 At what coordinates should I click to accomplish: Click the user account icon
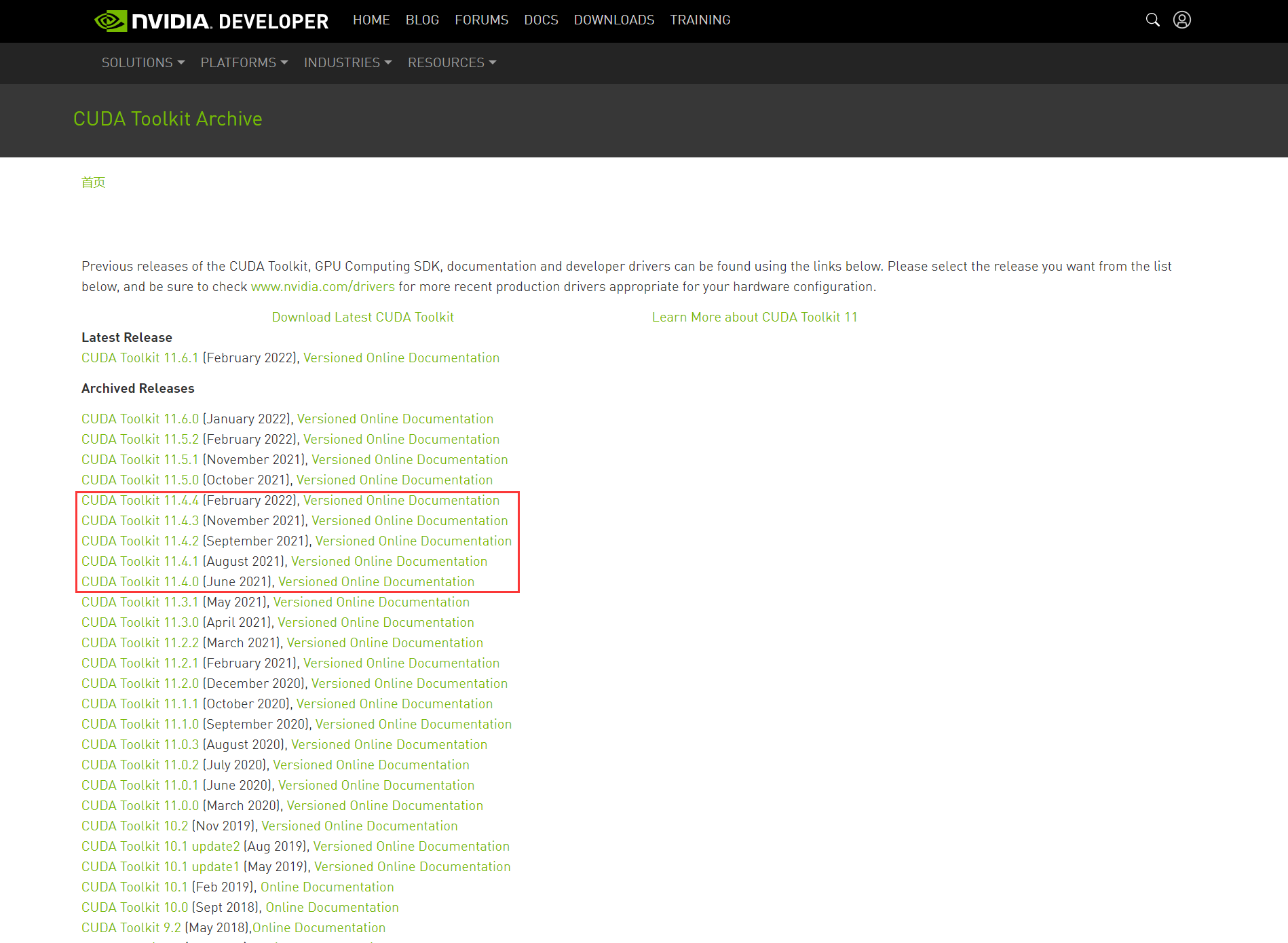pyautogui.click(x=1181, y=20)
